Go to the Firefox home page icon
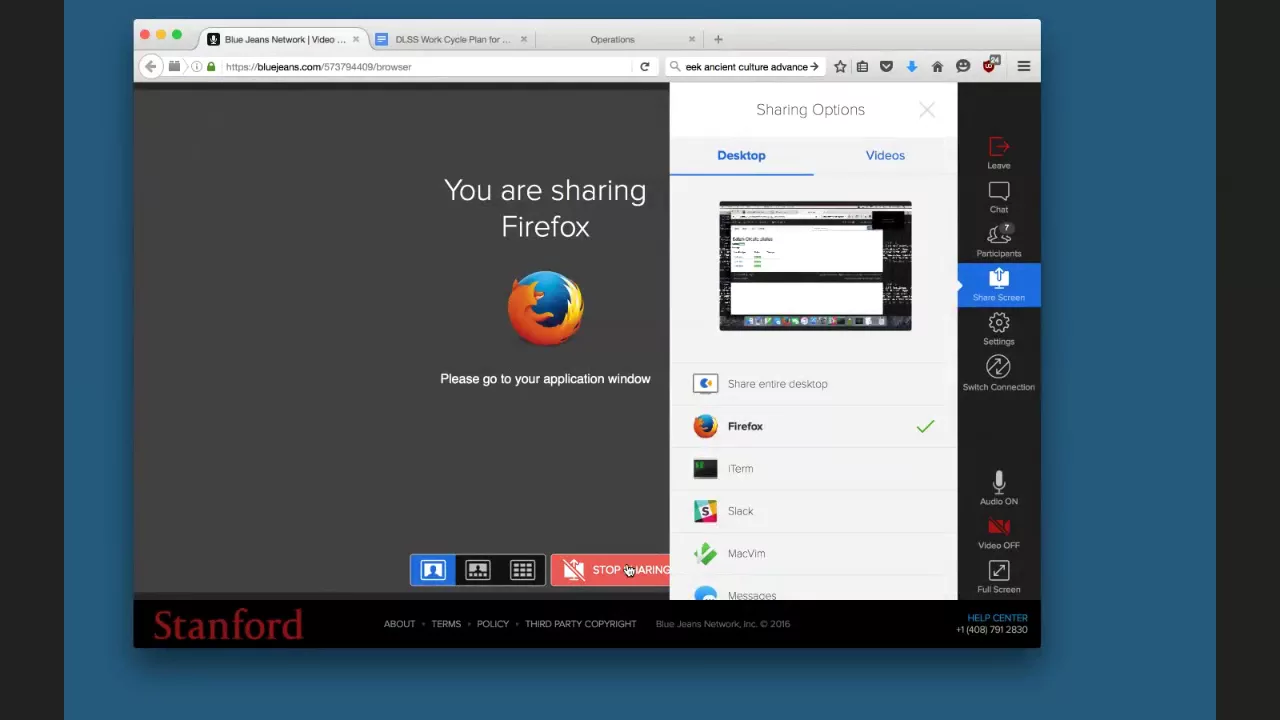The width and height of the screenshot is (1280, 720). coord(937,67)
